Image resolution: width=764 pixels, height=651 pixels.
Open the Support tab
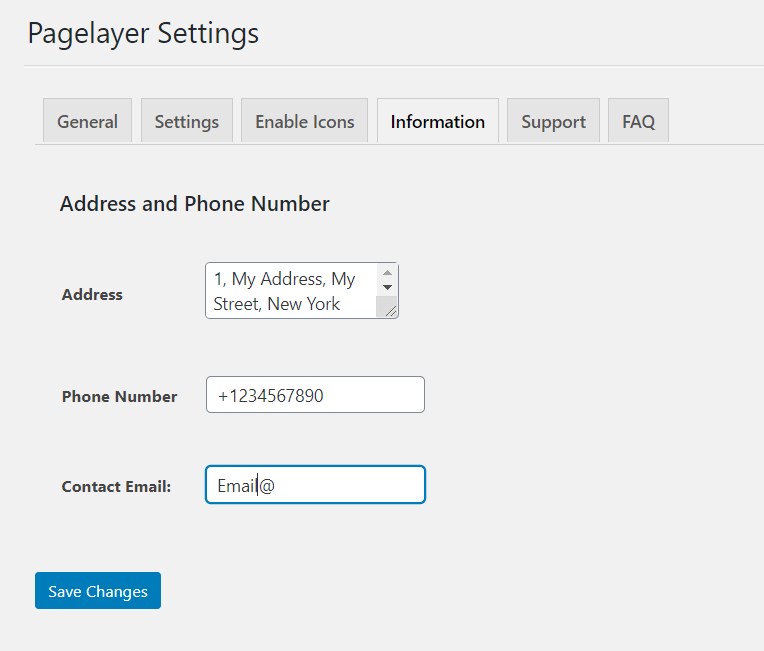(553, 122)
